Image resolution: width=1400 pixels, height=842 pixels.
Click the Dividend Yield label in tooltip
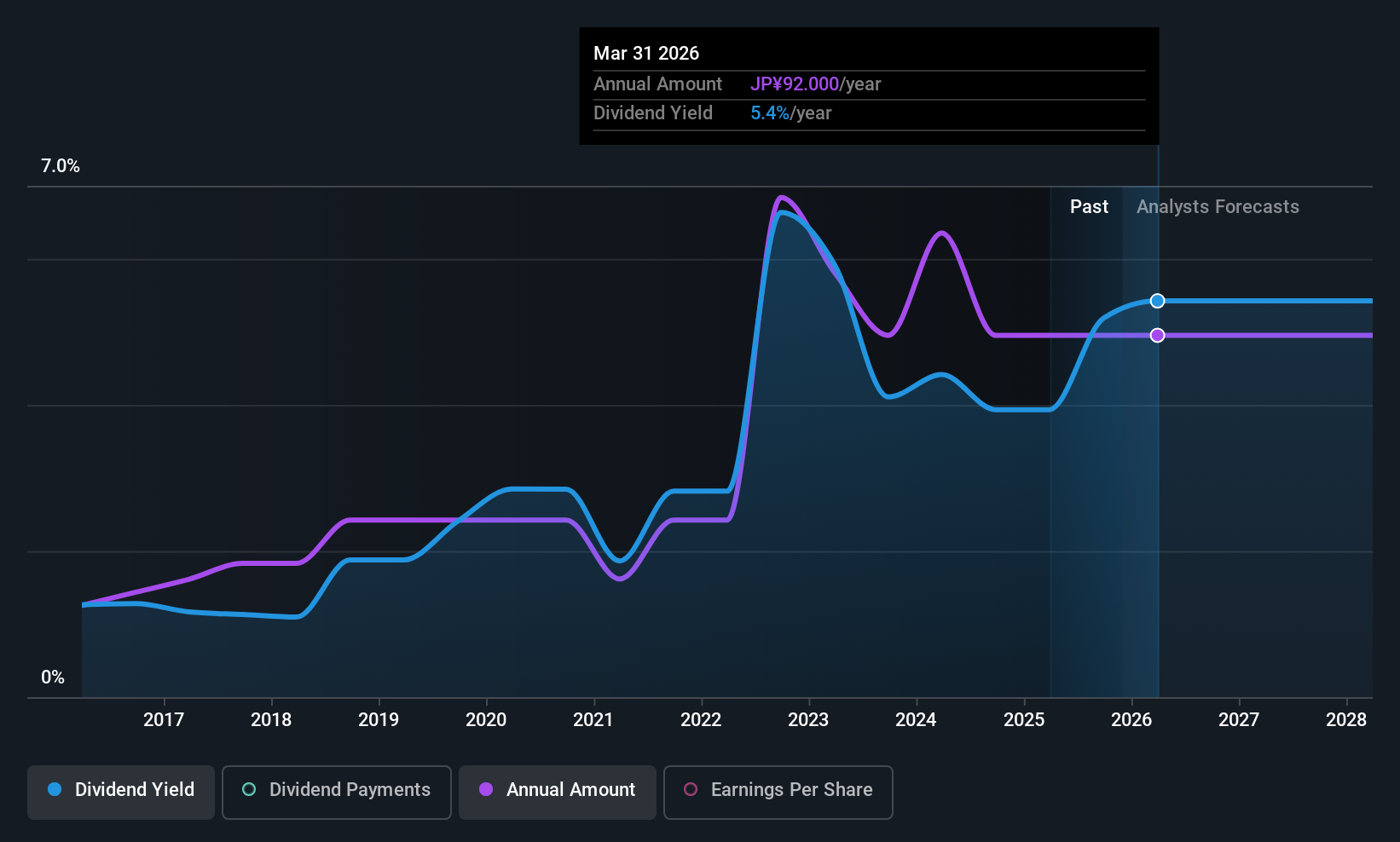coord(653,113)
